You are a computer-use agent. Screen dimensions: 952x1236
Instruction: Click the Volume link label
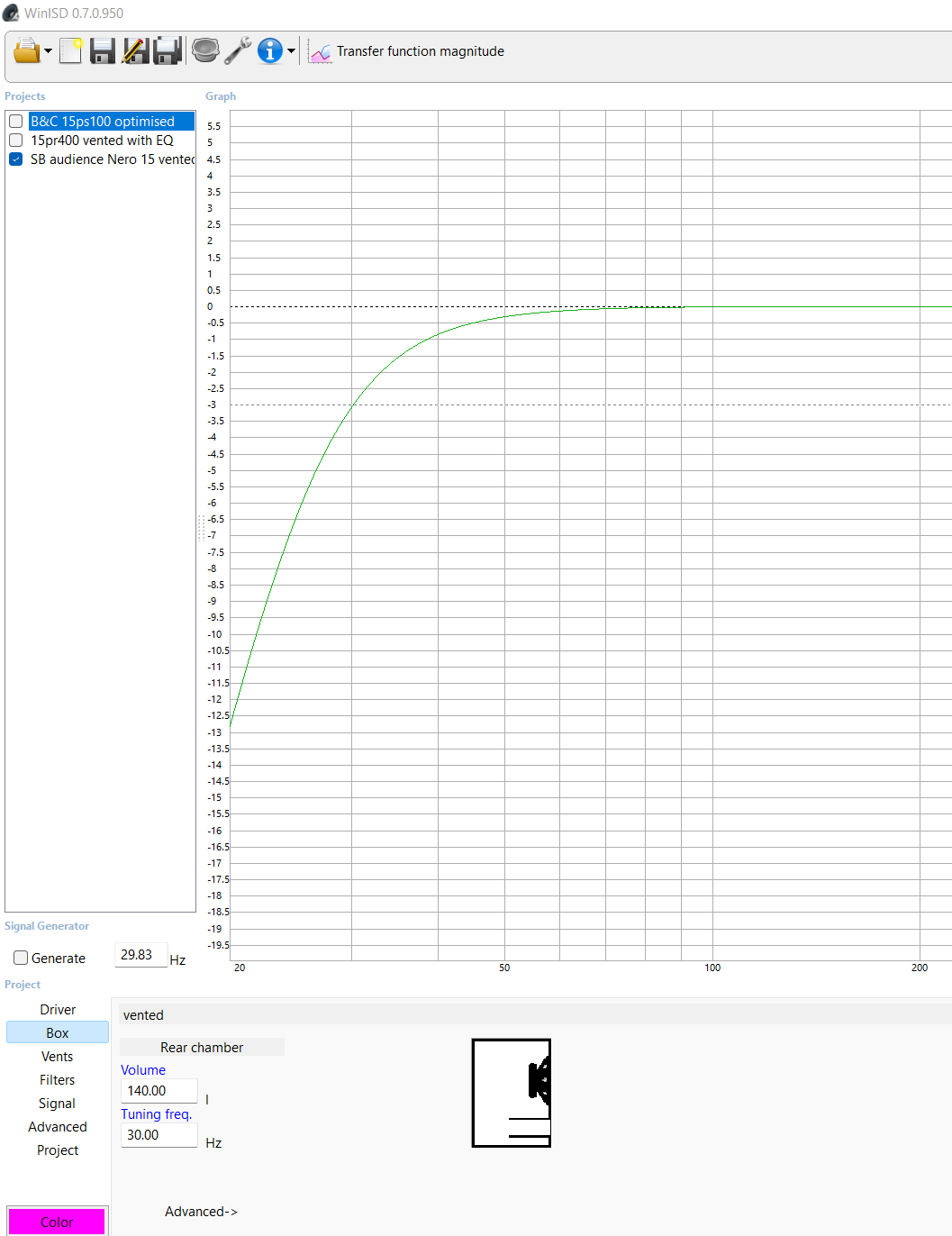143,1070
